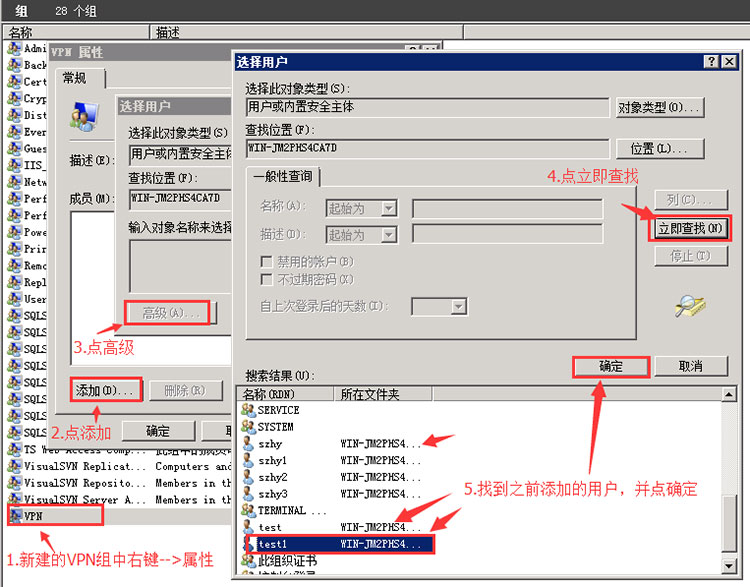Select the VPN group icon in list
Image resolution: width=750 pixels, height=587 pixels.
15,516
